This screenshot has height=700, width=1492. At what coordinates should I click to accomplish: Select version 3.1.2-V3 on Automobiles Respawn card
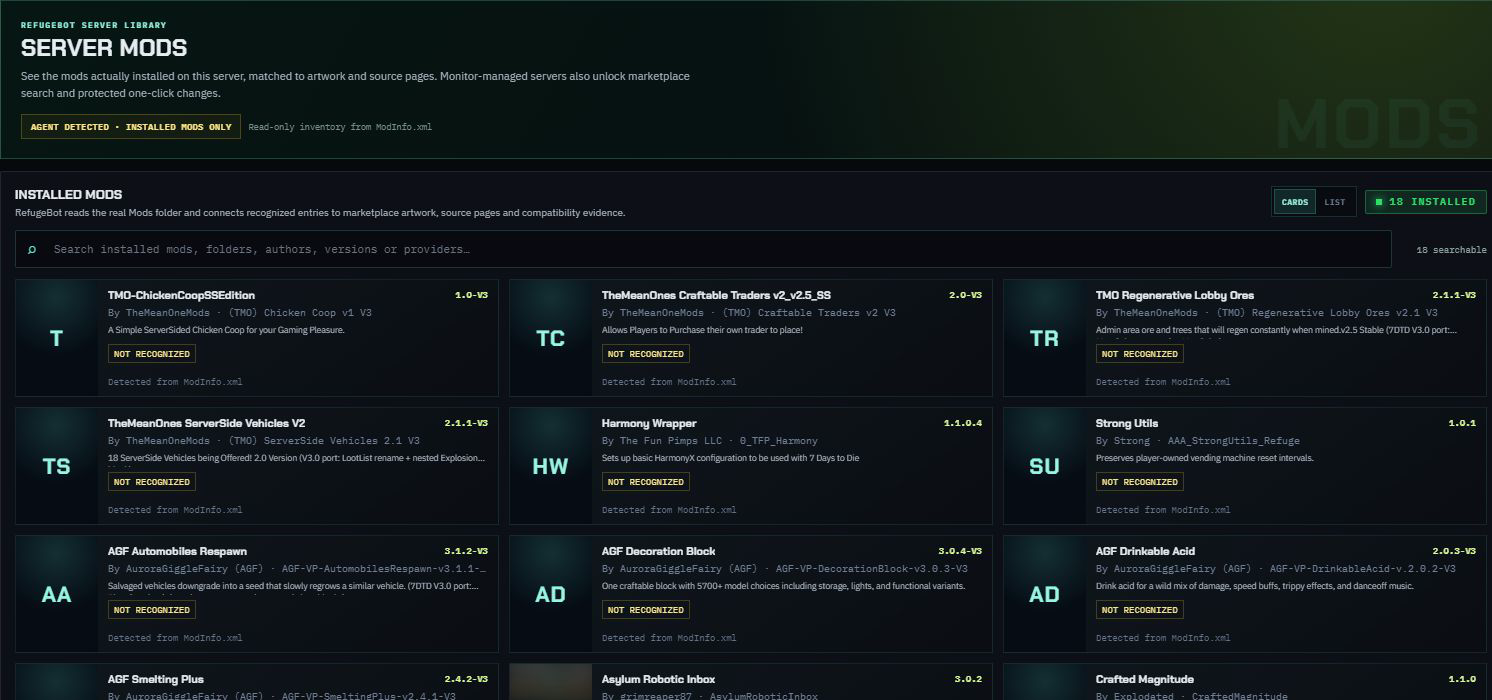point(466,551)
